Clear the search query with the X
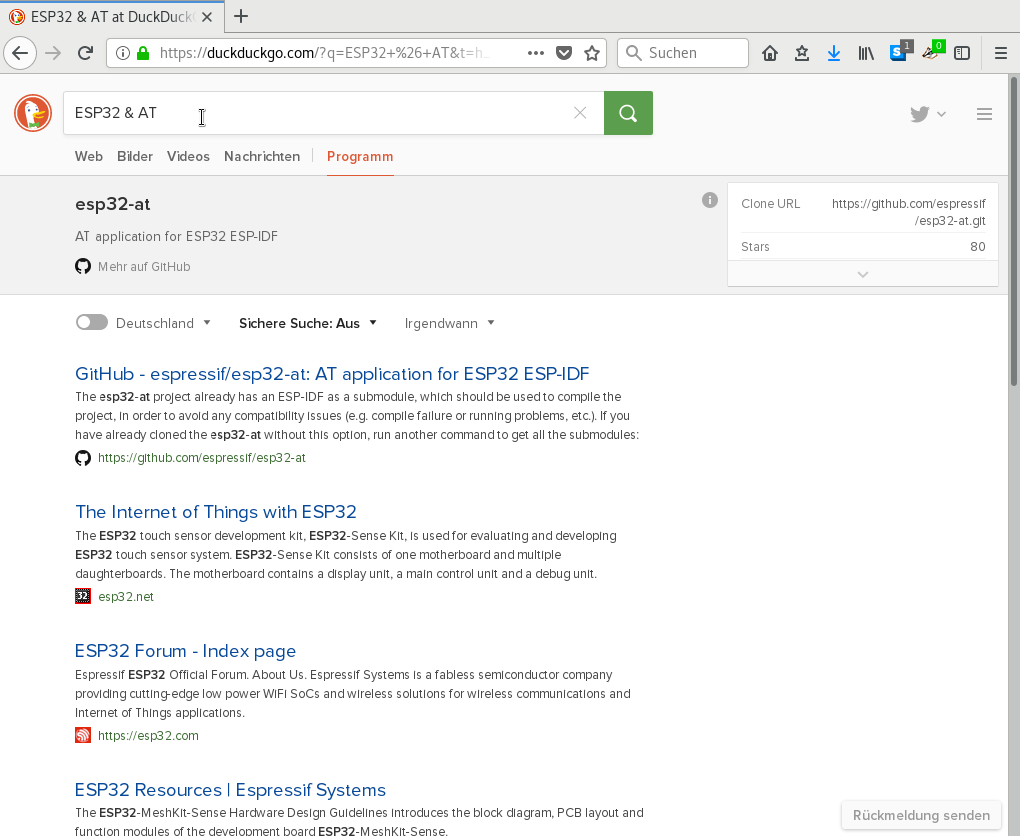1020x836 pixels. coord(580,113)
